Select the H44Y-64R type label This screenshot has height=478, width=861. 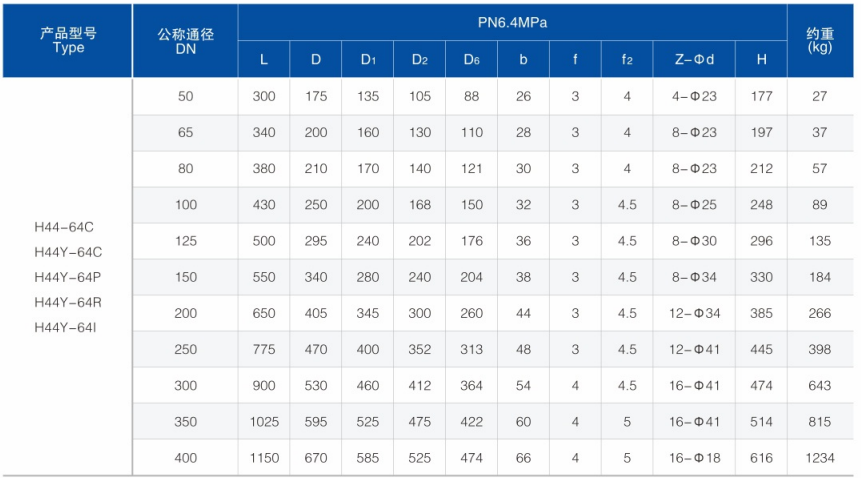68,303
